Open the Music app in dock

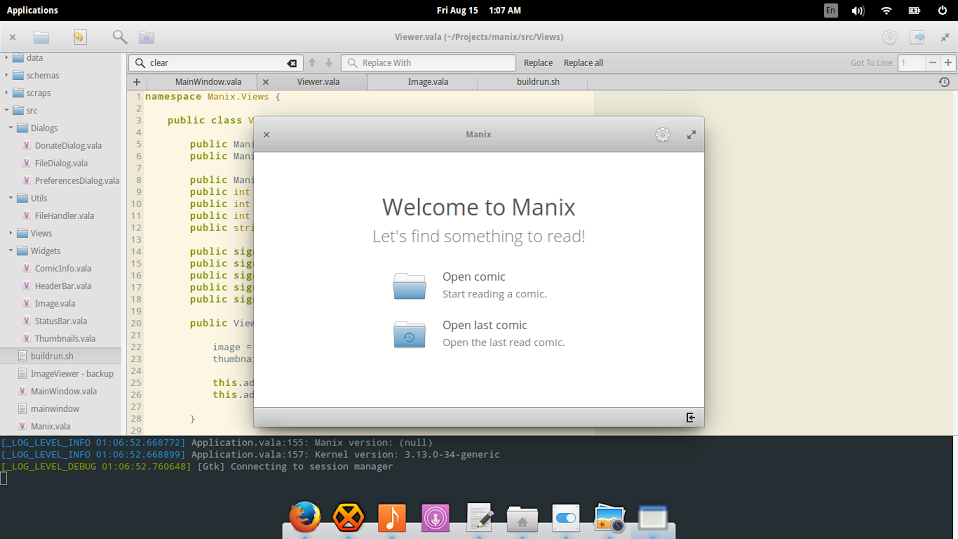tap(392, 518)
